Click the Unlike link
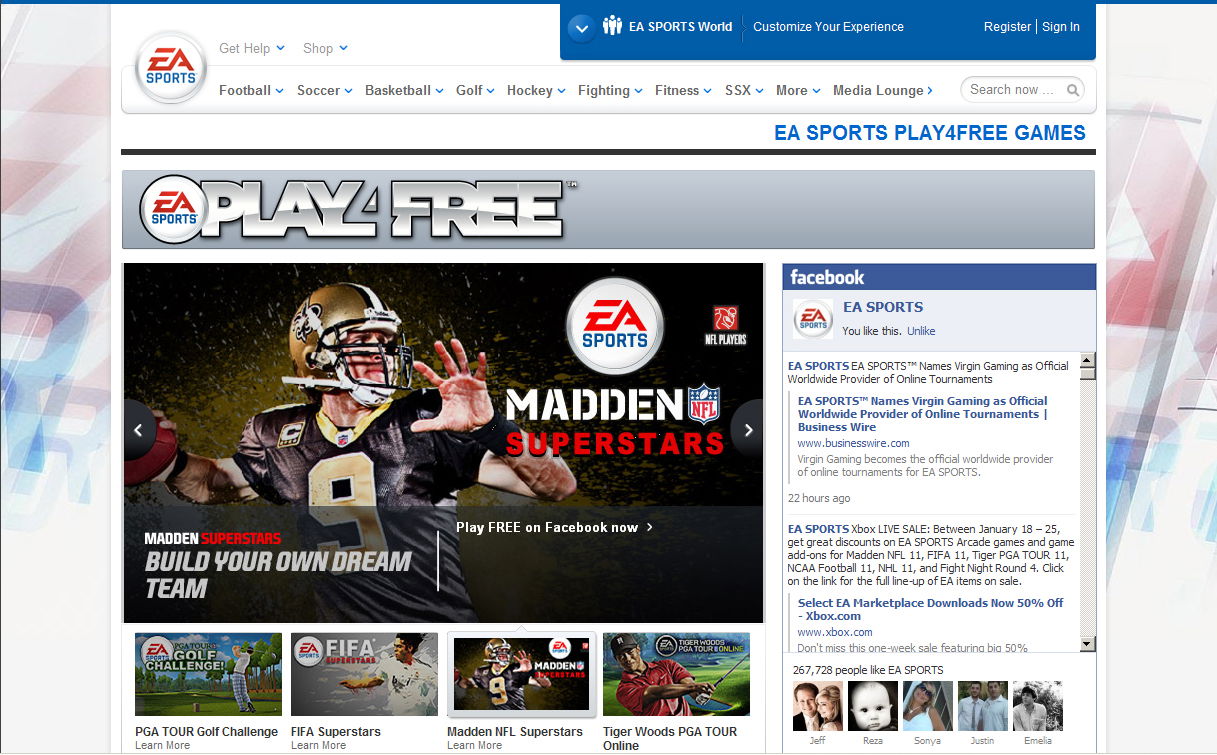 click(x=921, y=331)
